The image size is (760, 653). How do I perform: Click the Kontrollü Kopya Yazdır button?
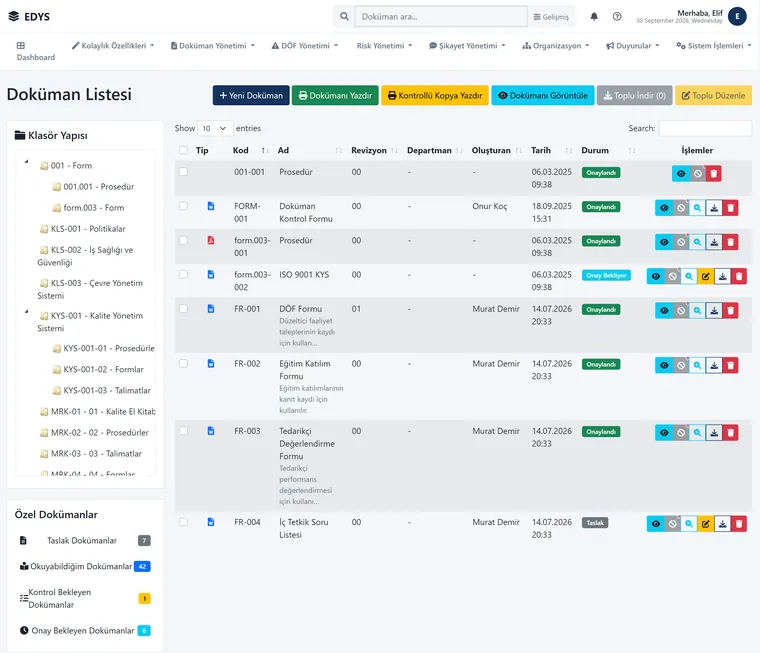(435, 96)
